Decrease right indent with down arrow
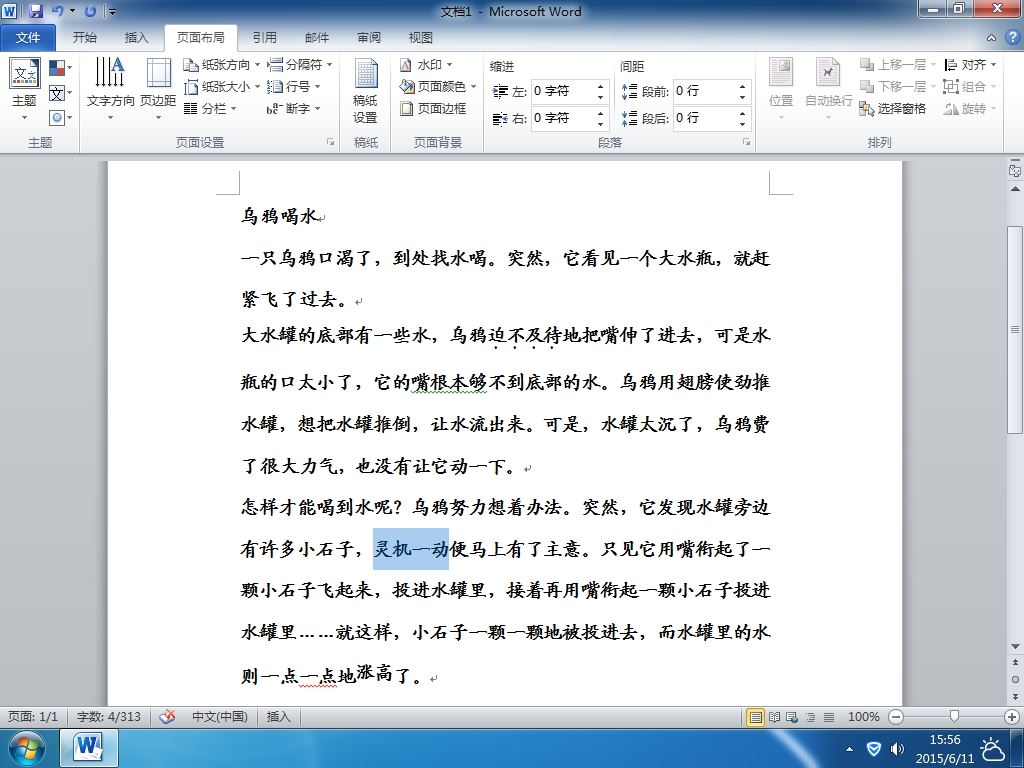This screenshot has height=768, width=1024. click(601, 124)
